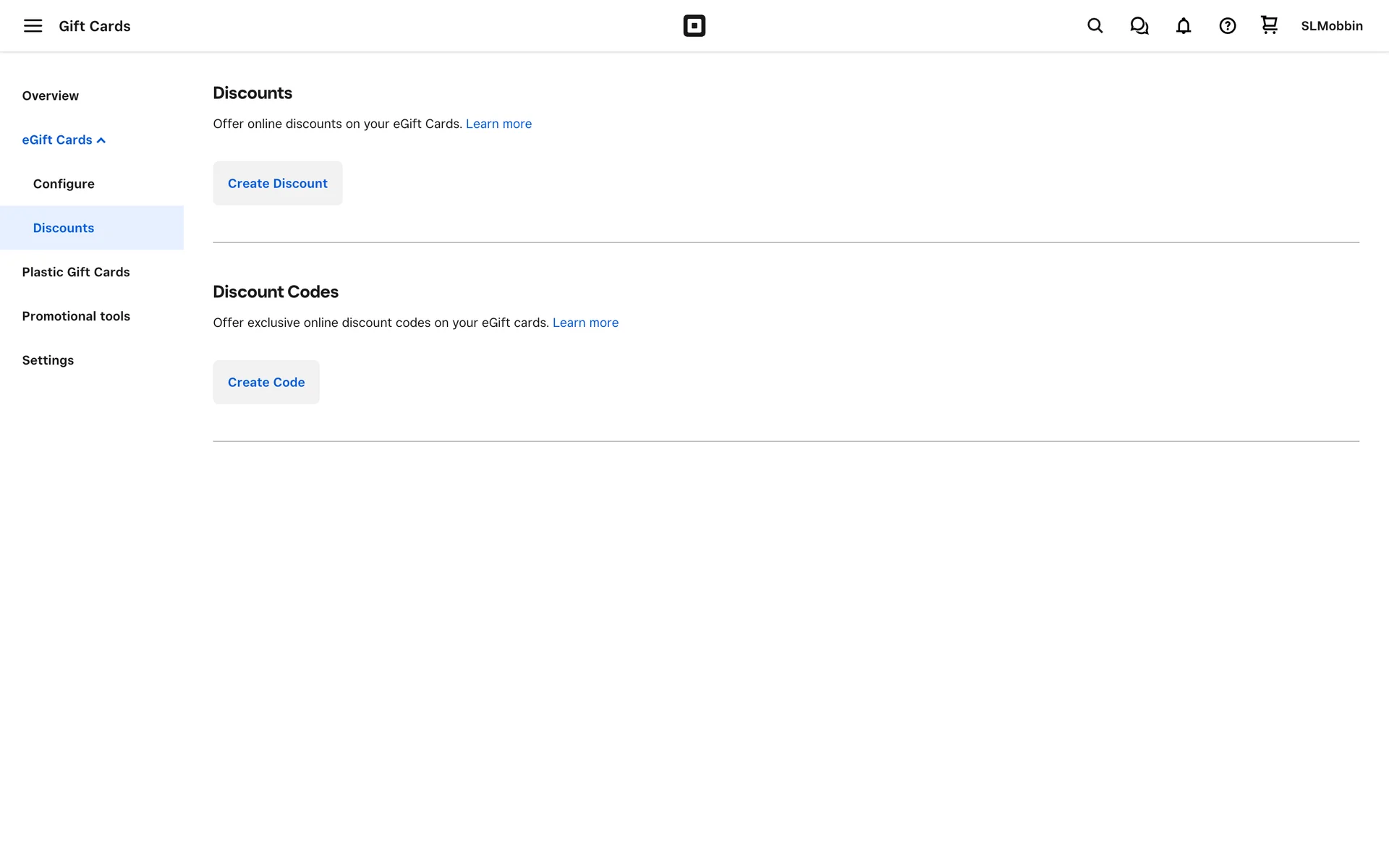Viewport: 1389px width, 868px height.
Task: Open Configure under eGift Cards
Action: click(64, 184)
